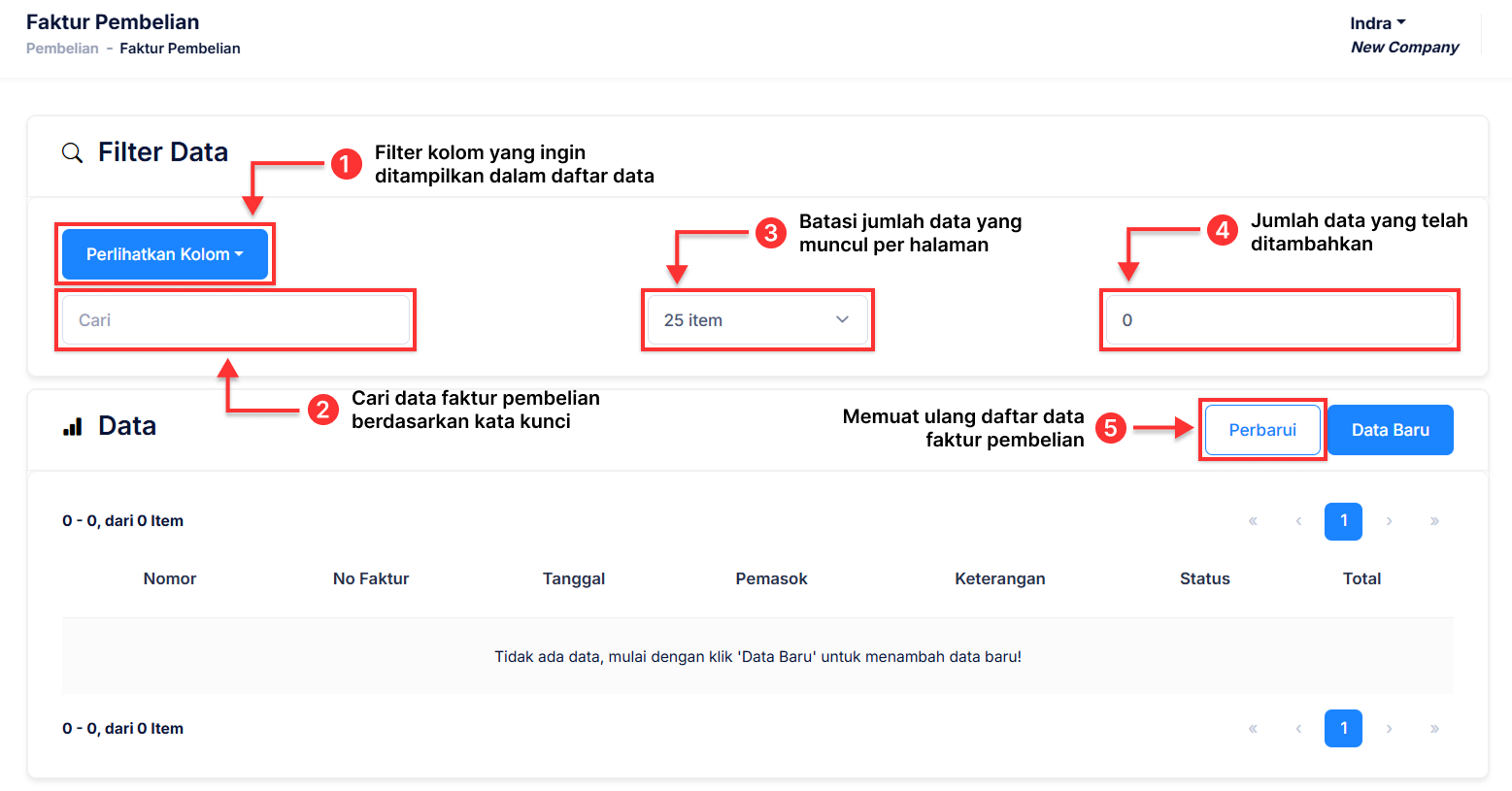
Task: Go to last page in top pagination
Action: (x=1434, y=521)
